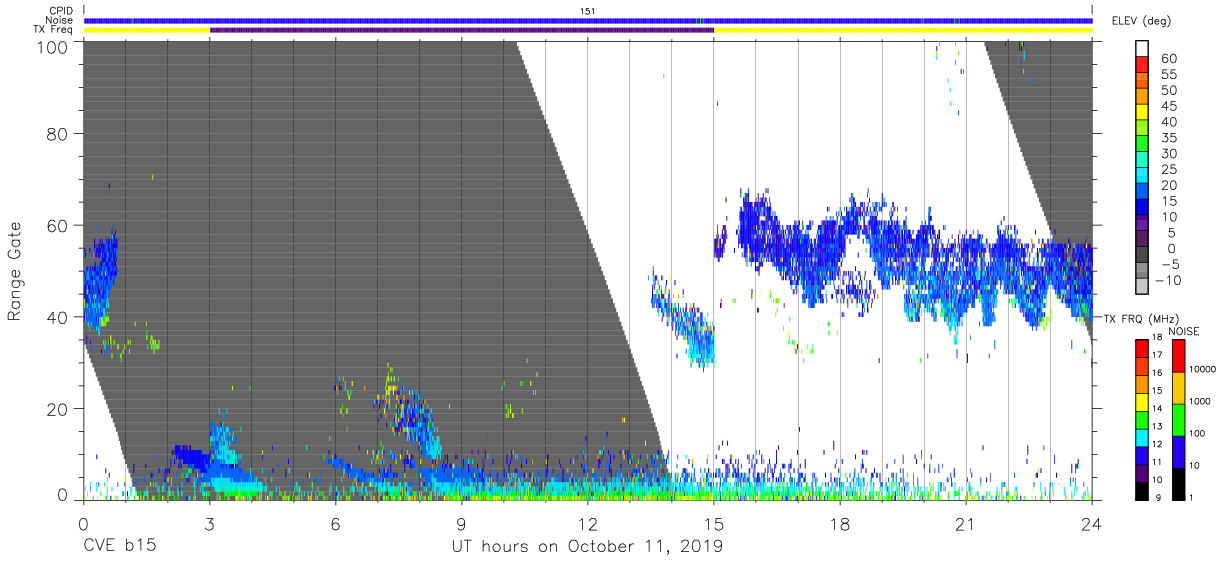Screen dimensions: 1228x567
Task: Click the '6' tick on UT hours axis
Action: [335, 523]
